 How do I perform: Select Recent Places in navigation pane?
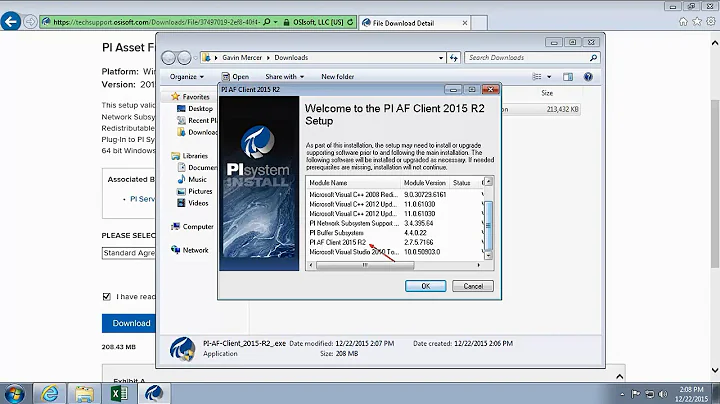pos(197,120)
